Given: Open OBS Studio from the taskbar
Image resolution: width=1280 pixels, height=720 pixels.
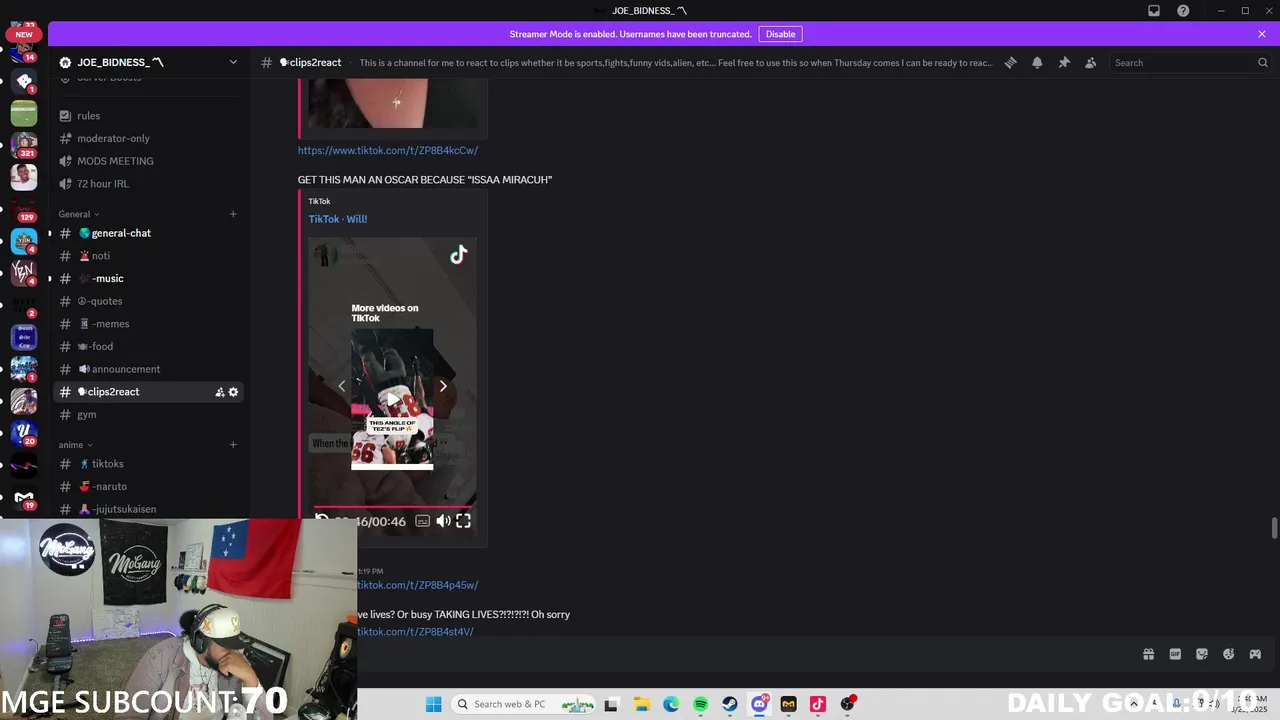Looking at the screenshot, I should (x=848, y=704).
